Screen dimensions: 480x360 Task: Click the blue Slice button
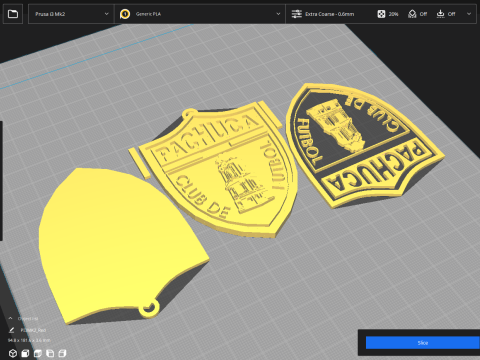(x=423, y=343)
